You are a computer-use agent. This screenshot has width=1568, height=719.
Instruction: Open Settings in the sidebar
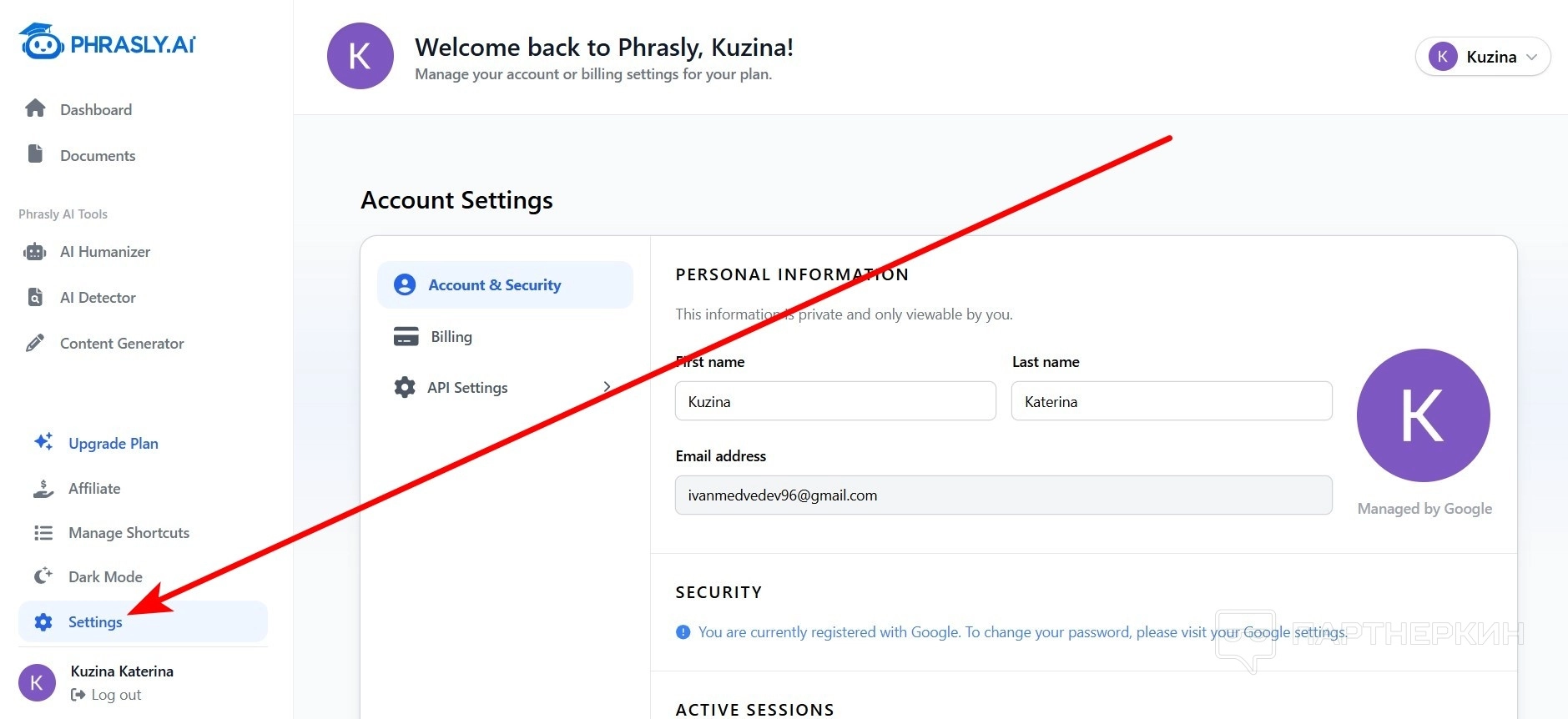(x=95, y=622)
